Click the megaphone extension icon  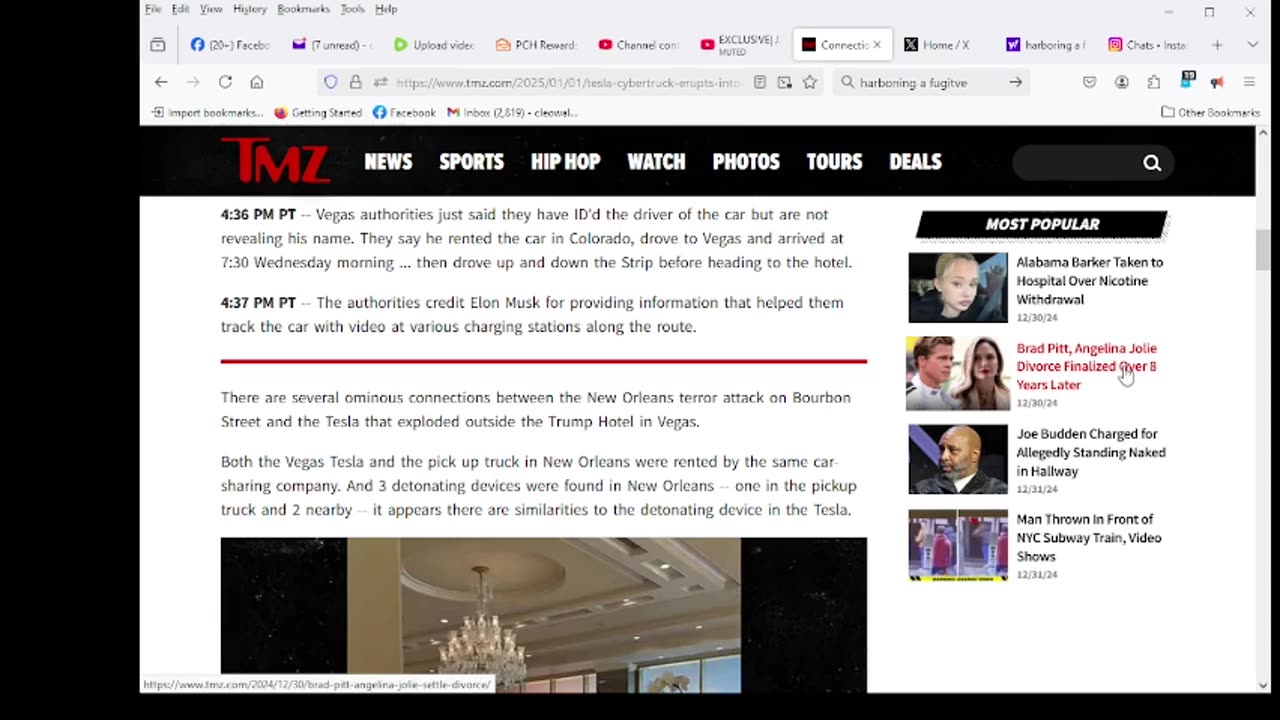pos(1217,82)
